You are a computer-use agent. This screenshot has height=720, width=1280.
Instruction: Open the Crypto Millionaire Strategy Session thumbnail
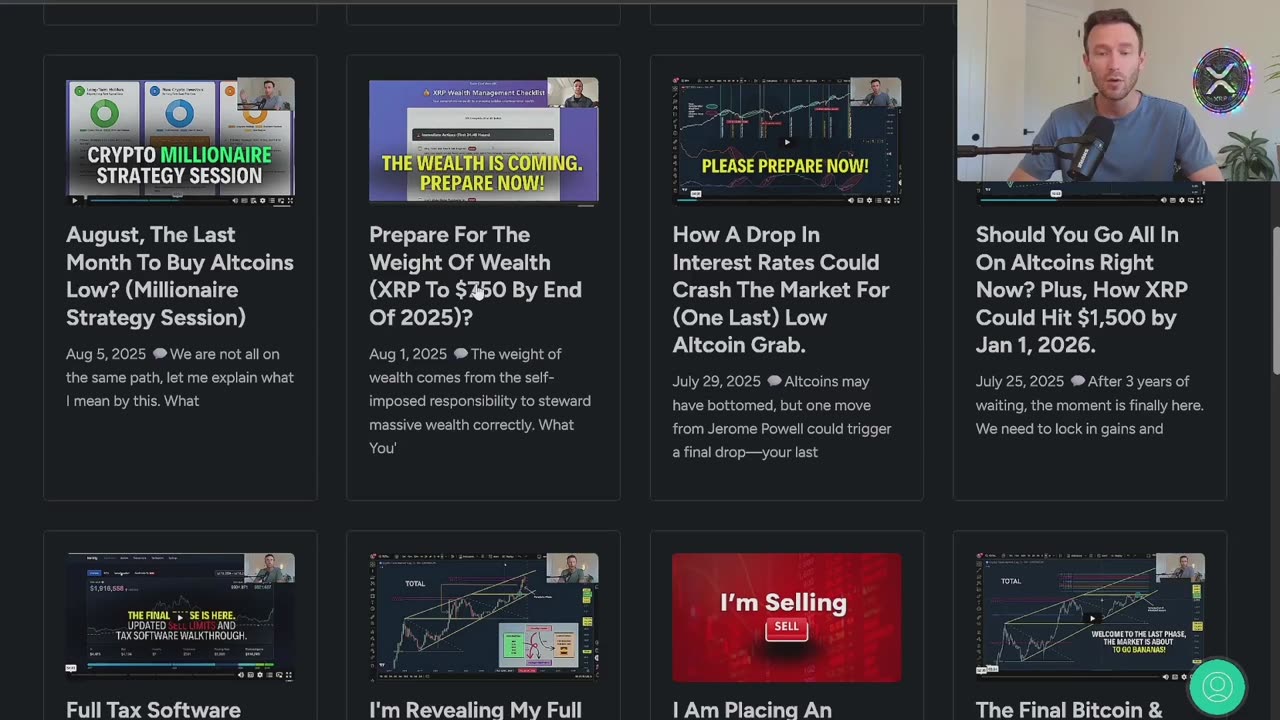click(x=180, y=141)
